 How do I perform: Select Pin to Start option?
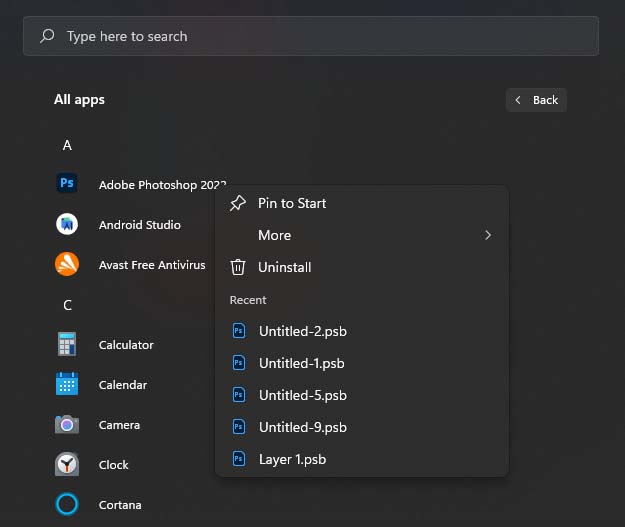pos(292,203)
